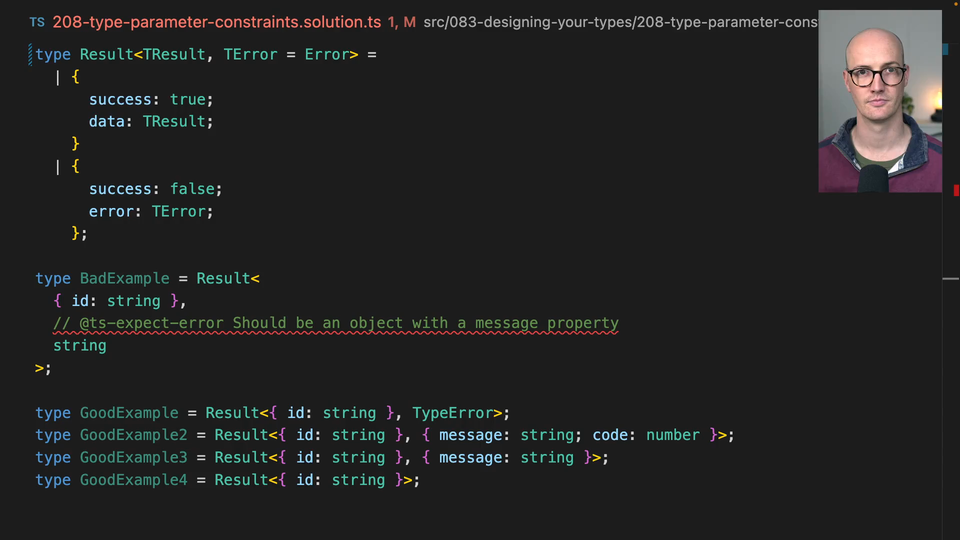Place cursor on the GoodExample4 type name

(x=133, y=480)
